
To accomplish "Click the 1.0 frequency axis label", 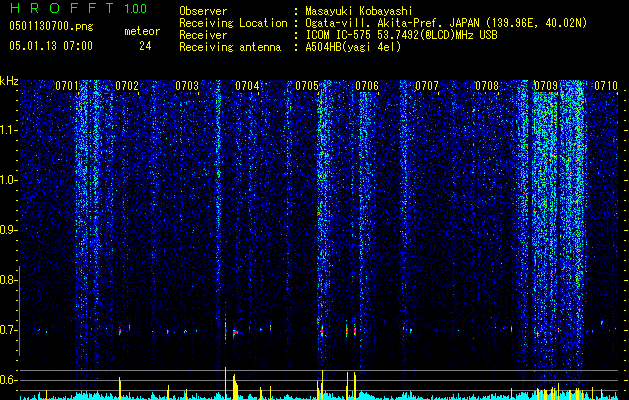I will click(x=9, y=180).
